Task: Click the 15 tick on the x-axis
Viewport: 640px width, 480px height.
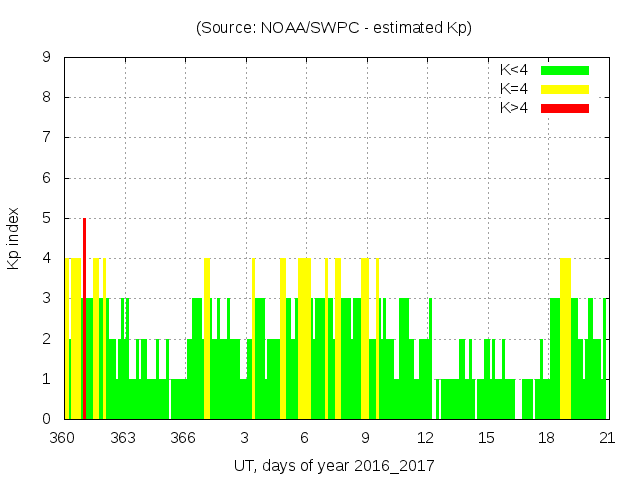Action: [486, 437]
